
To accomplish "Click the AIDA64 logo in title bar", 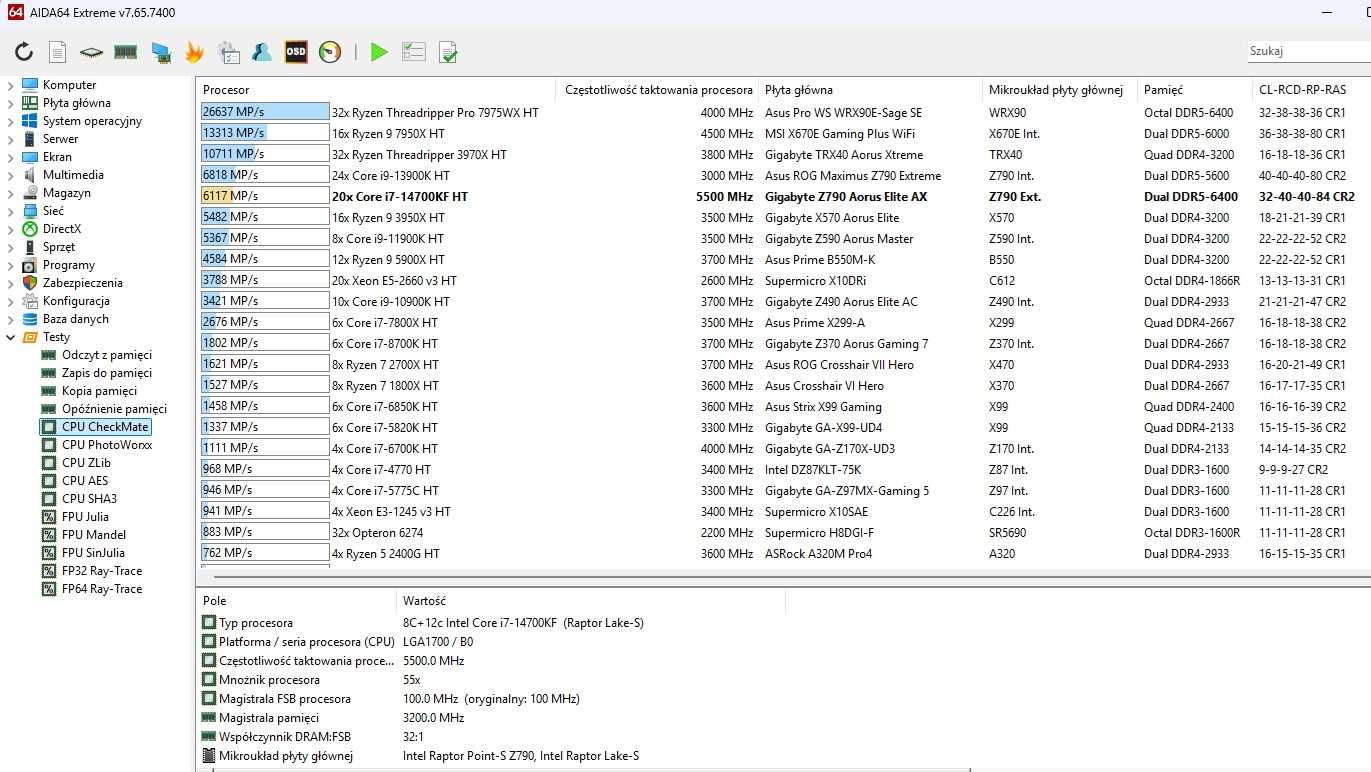I will (15, 12).
